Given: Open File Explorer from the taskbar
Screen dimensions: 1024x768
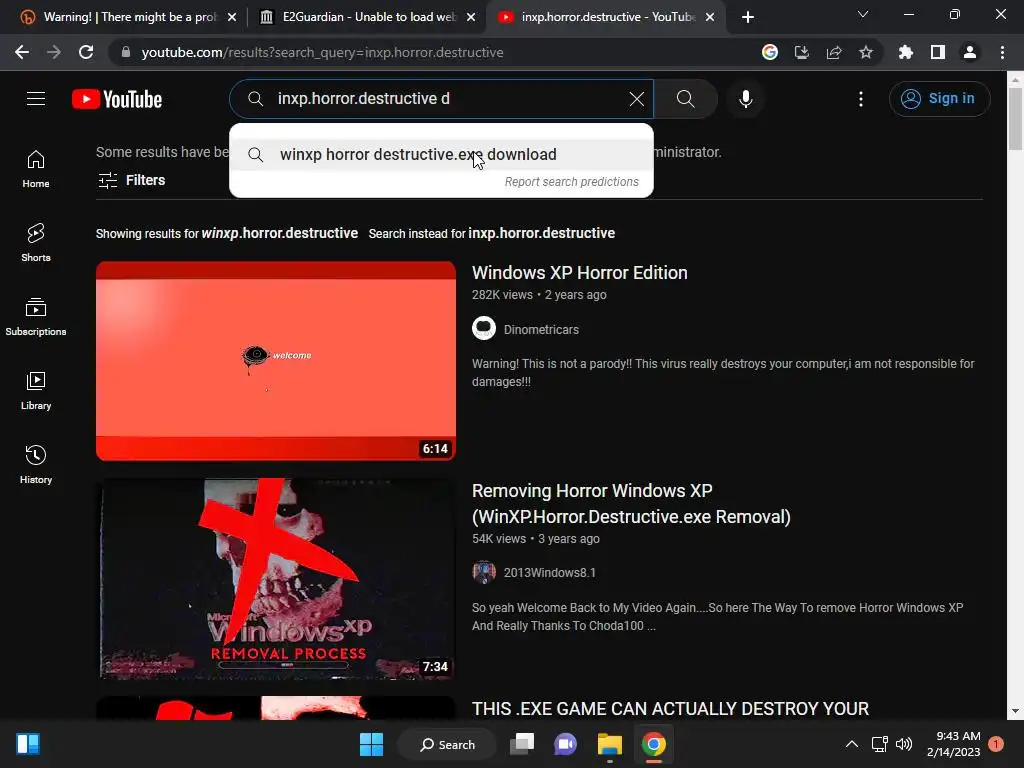Looking at the screenshot, I should point(609,744).
